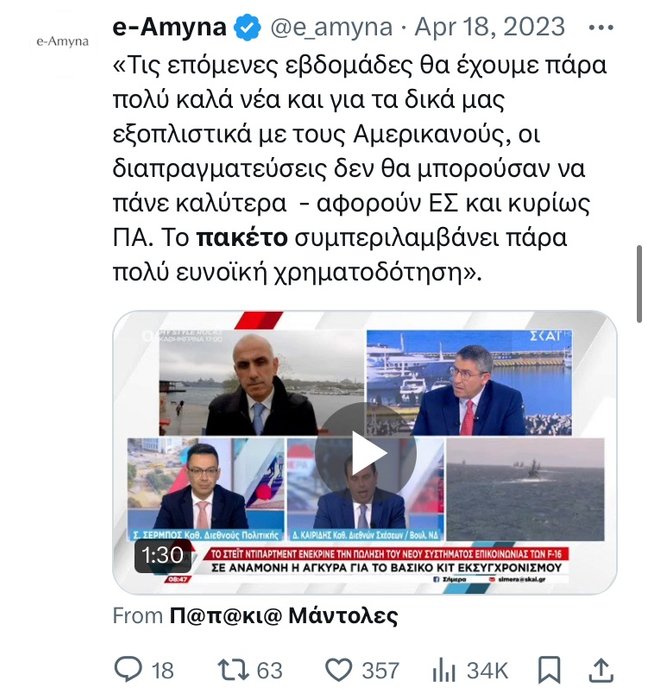Screen dimensions: 647x700
Task: Like the tweet with heart icon
Action: click(x=338, y=670)
